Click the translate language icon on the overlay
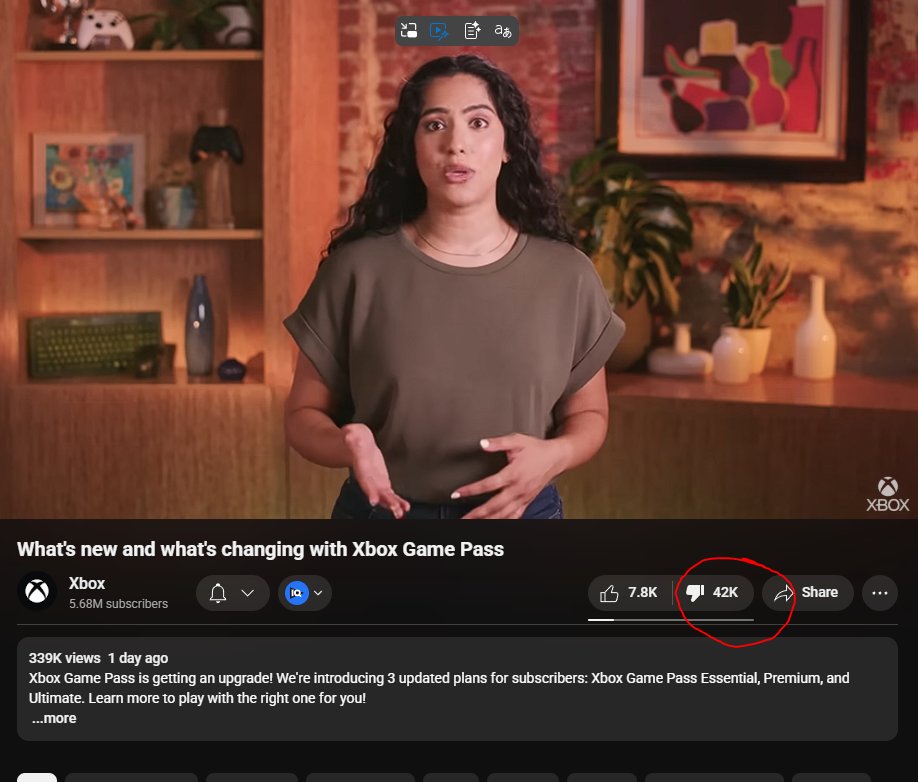This screenshot has height=782, width=918. tap(503, 30)
